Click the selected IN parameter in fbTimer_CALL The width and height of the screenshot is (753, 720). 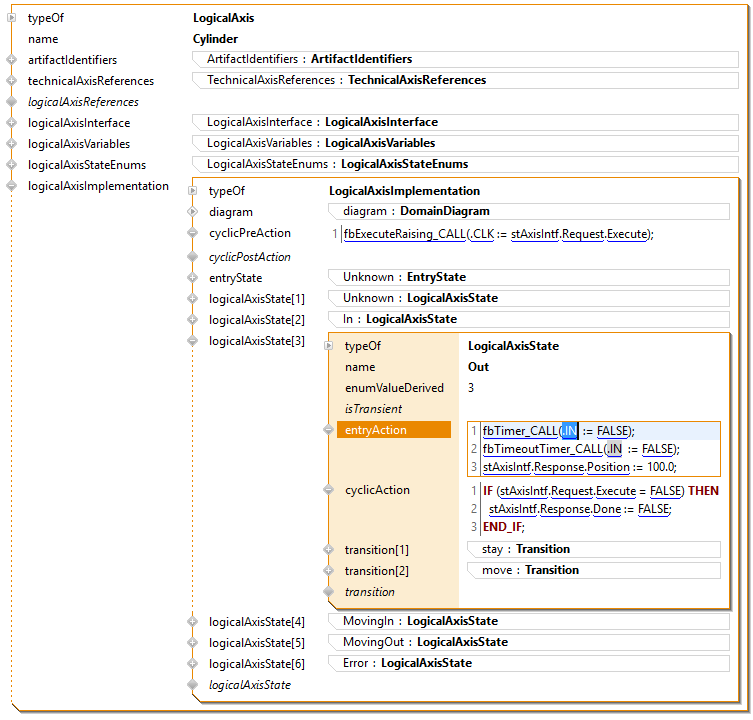click(x=569, y=431)
